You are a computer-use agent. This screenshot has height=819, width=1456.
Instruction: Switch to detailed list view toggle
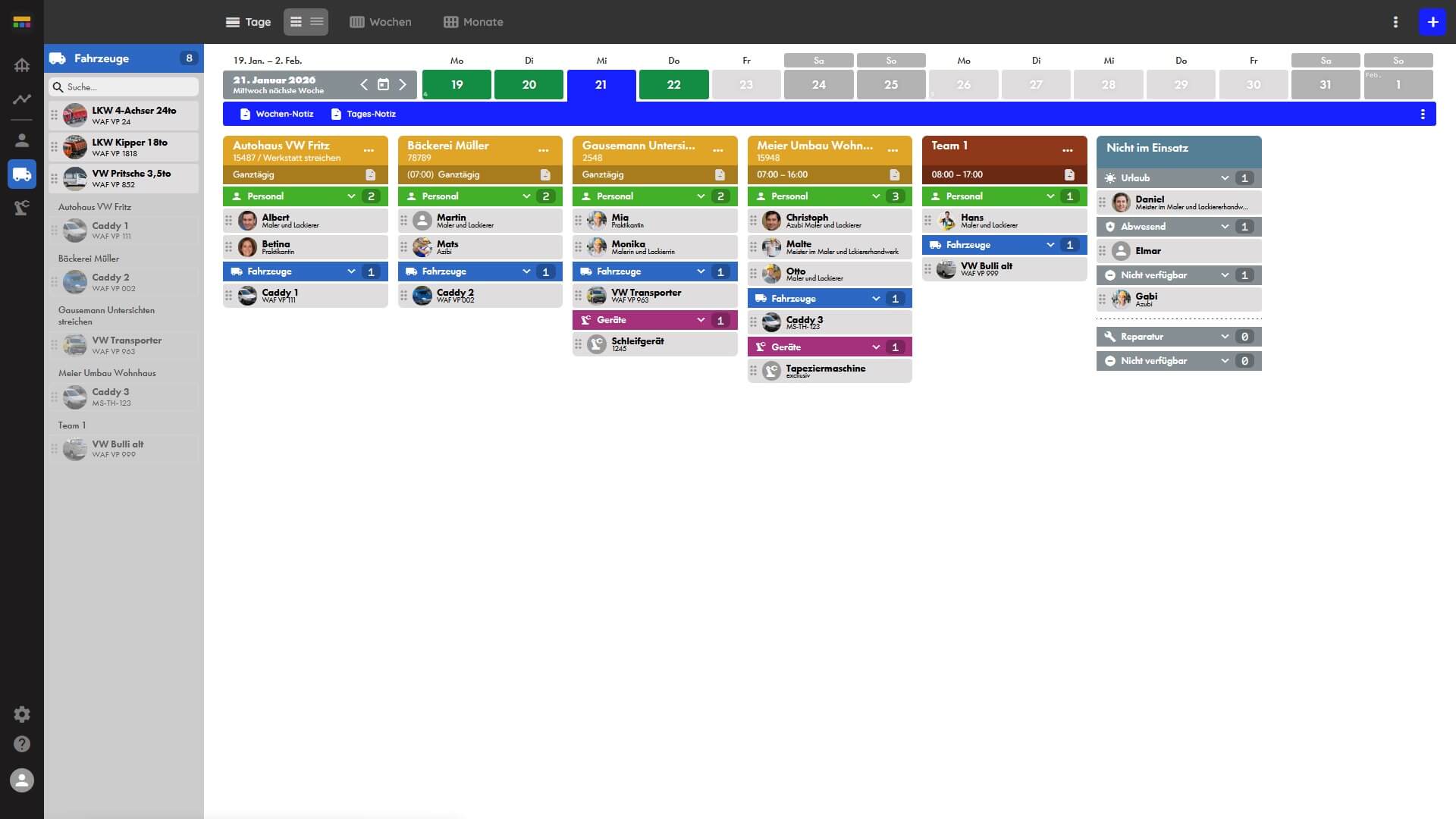(x=296, y=22)
